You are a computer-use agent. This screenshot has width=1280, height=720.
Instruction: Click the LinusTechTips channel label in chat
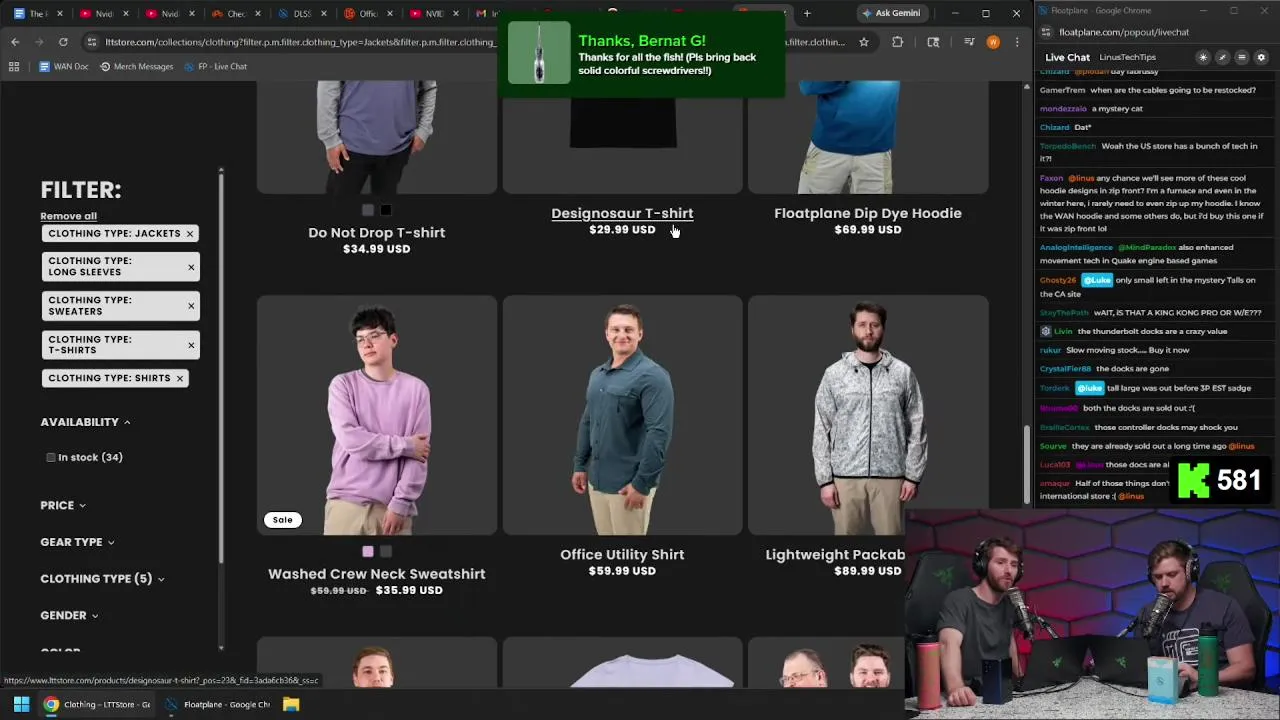click(x=1127, y=57)
